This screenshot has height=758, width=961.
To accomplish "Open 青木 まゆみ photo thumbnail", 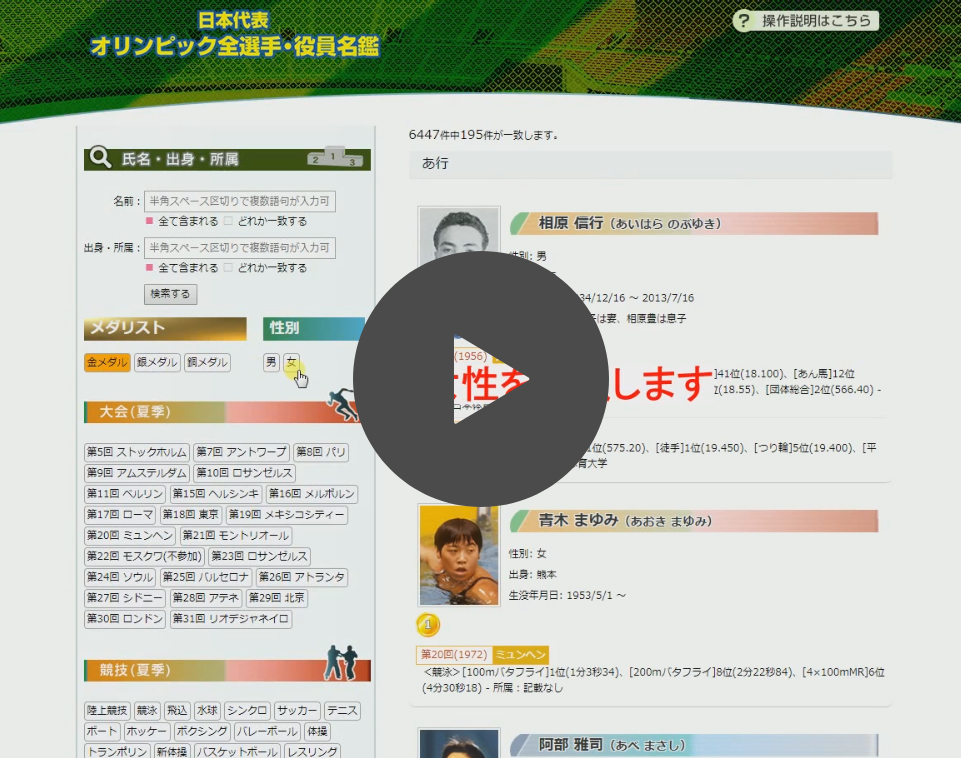I will click(459, 555).
